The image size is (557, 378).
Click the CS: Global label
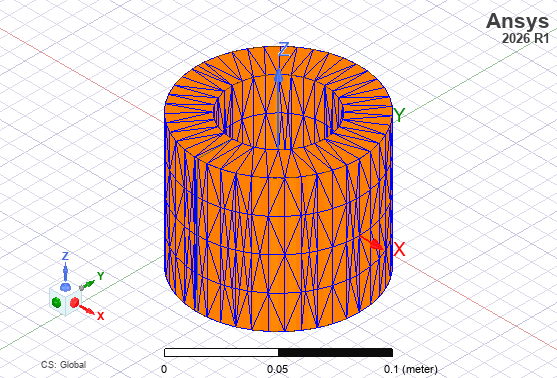coord(63,365)
